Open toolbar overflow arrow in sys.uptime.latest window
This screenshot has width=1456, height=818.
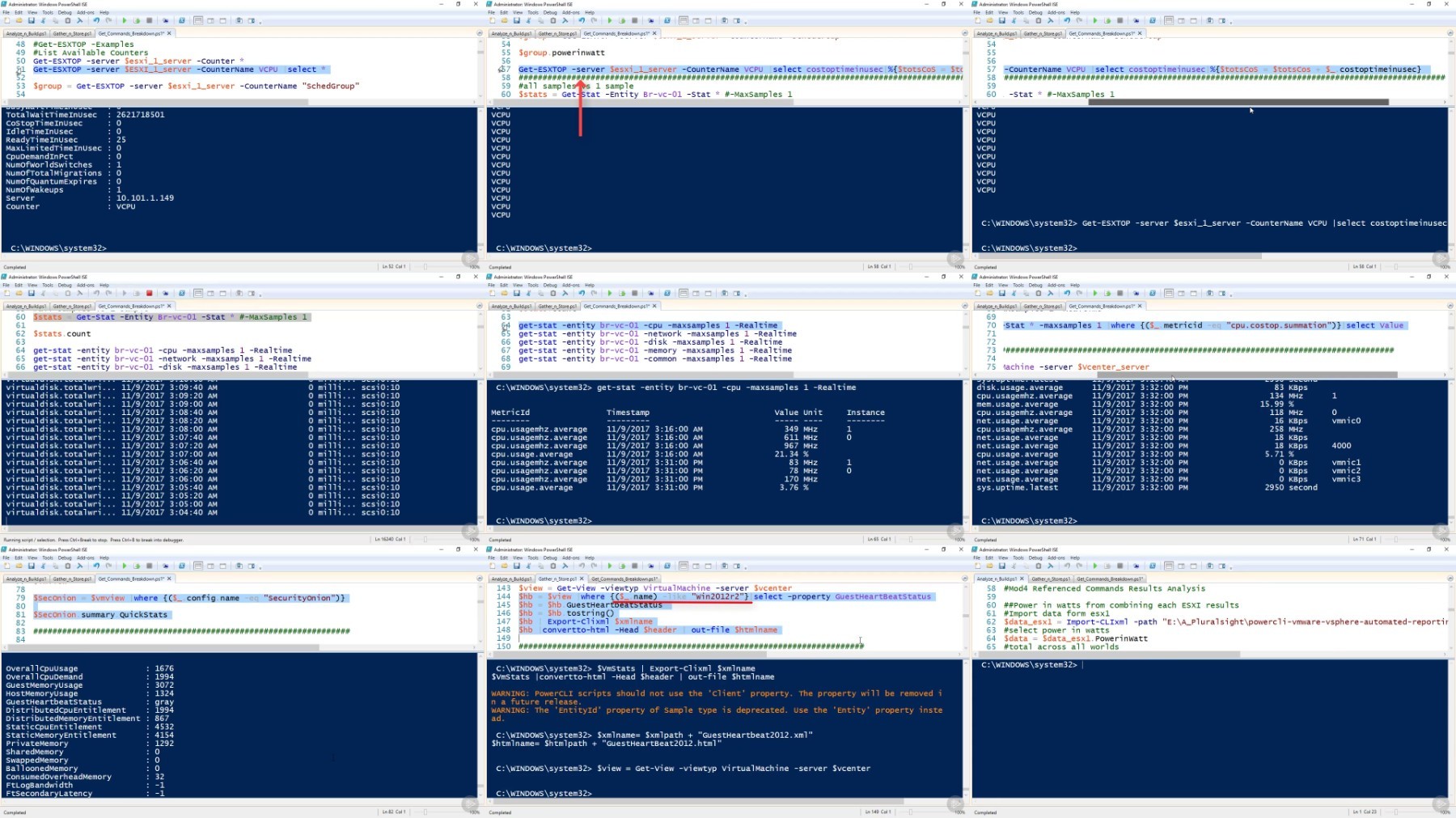(1231, 294)
